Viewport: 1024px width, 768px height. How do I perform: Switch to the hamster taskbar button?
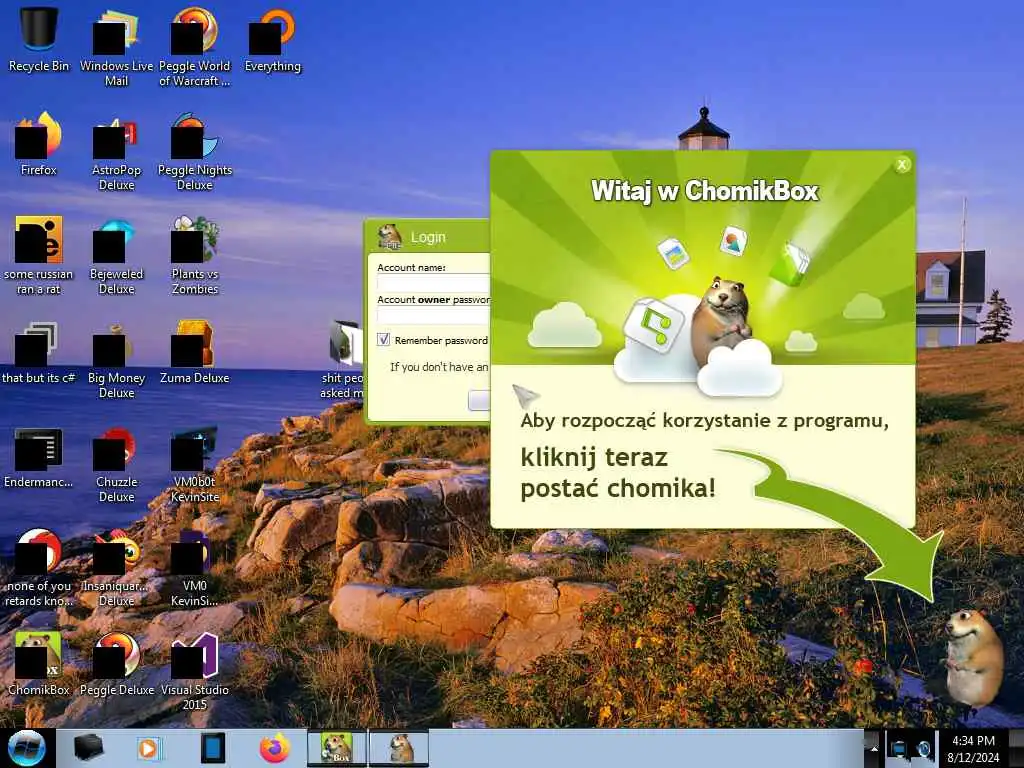tap(400, 748)
